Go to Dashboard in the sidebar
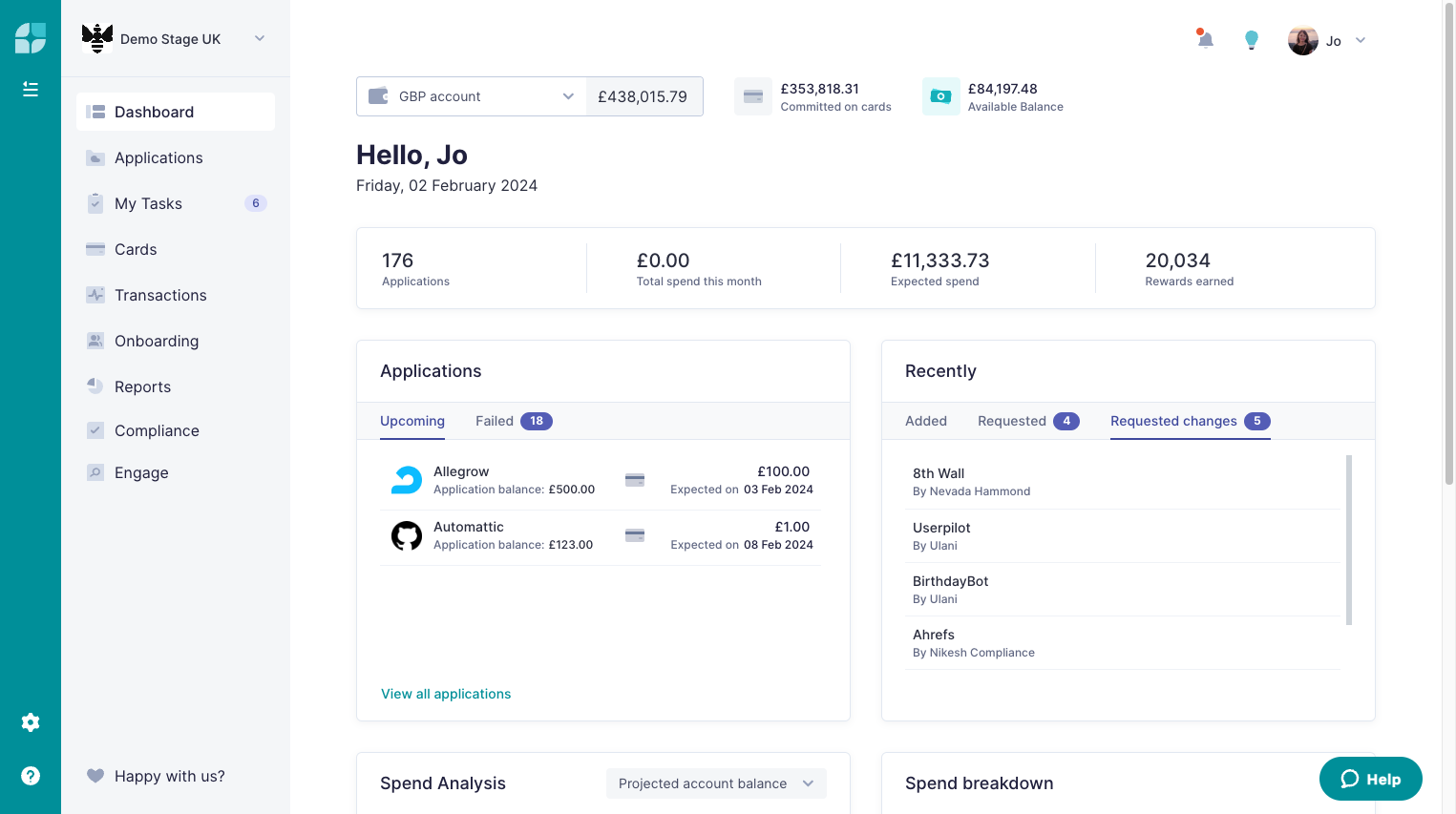1456x814 pixels. point(176,112)
